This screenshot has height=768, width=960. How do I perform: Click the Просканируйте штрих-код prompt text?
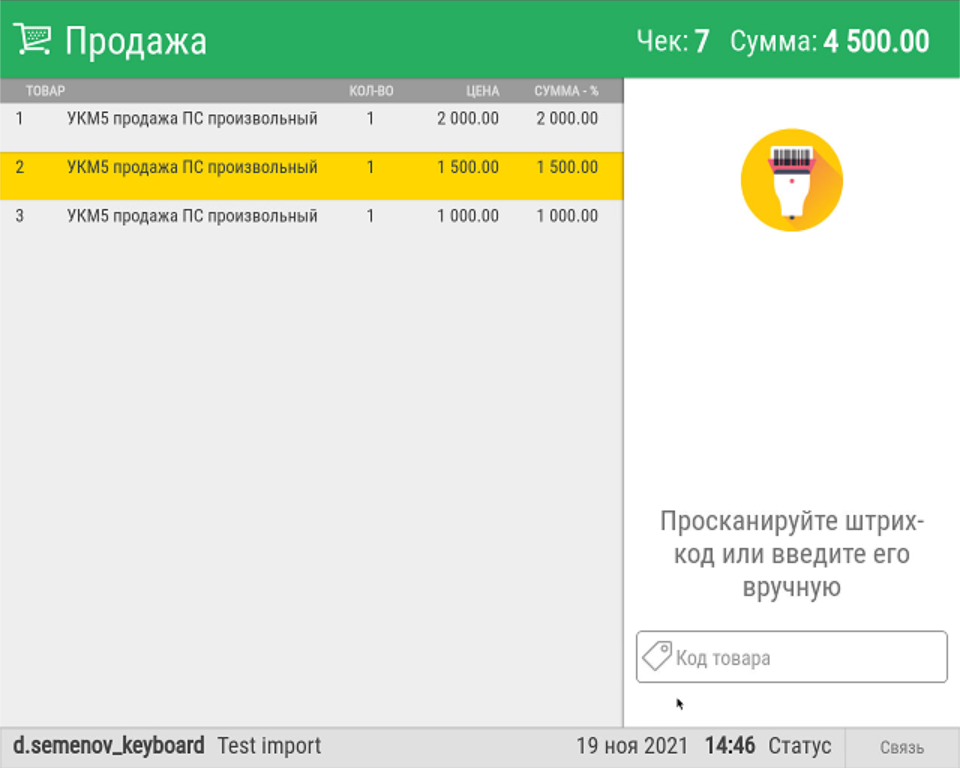click(792, 554)
